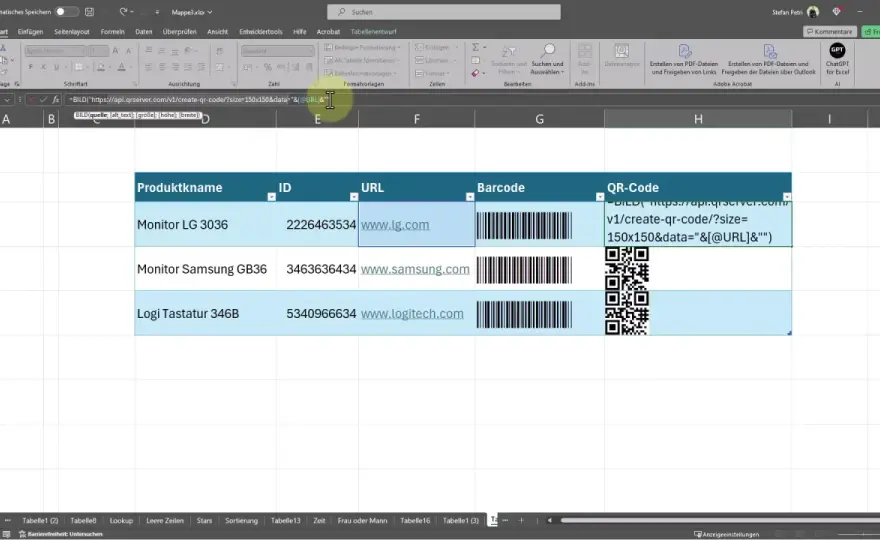The height and width of the screenshot is (540, 880).
Task: Open the number format combo box
Action: [277, 51]
